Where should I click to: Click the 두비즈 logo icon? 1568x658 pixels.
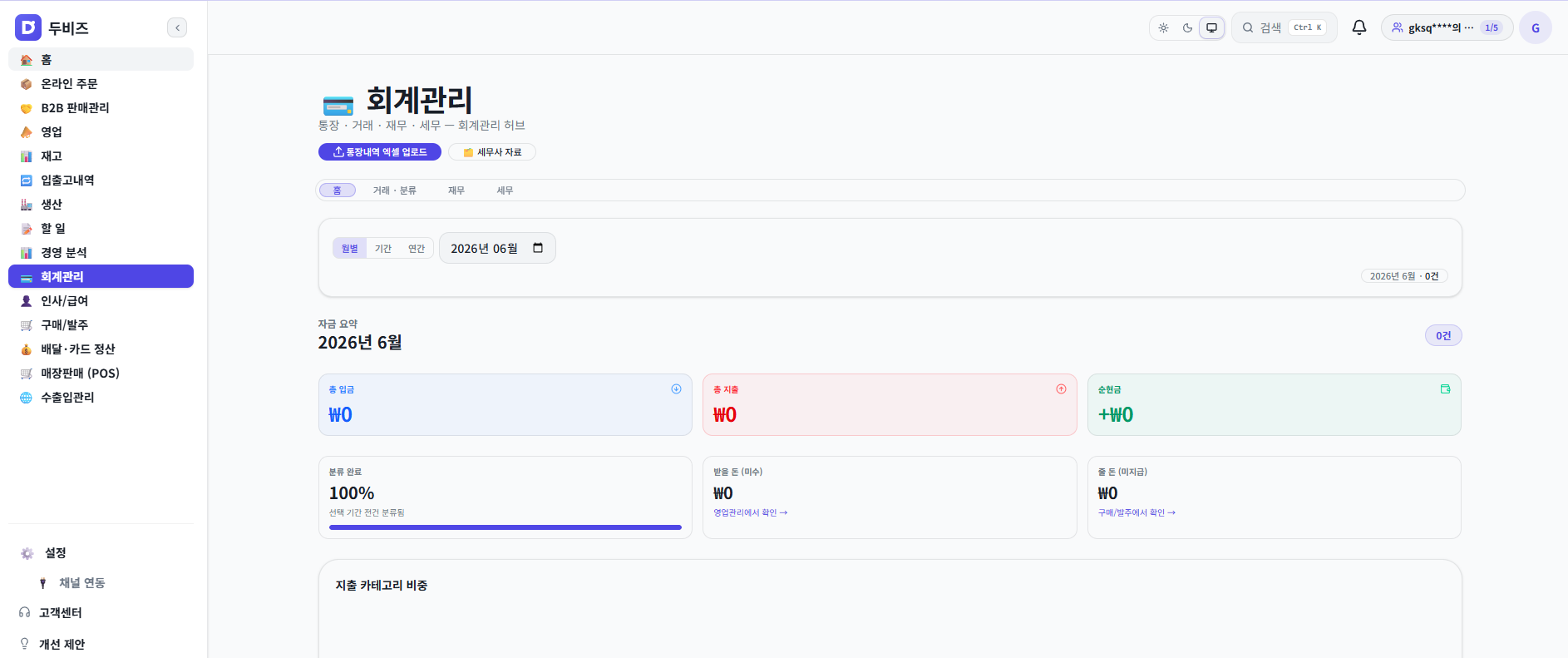click(28, 27)
